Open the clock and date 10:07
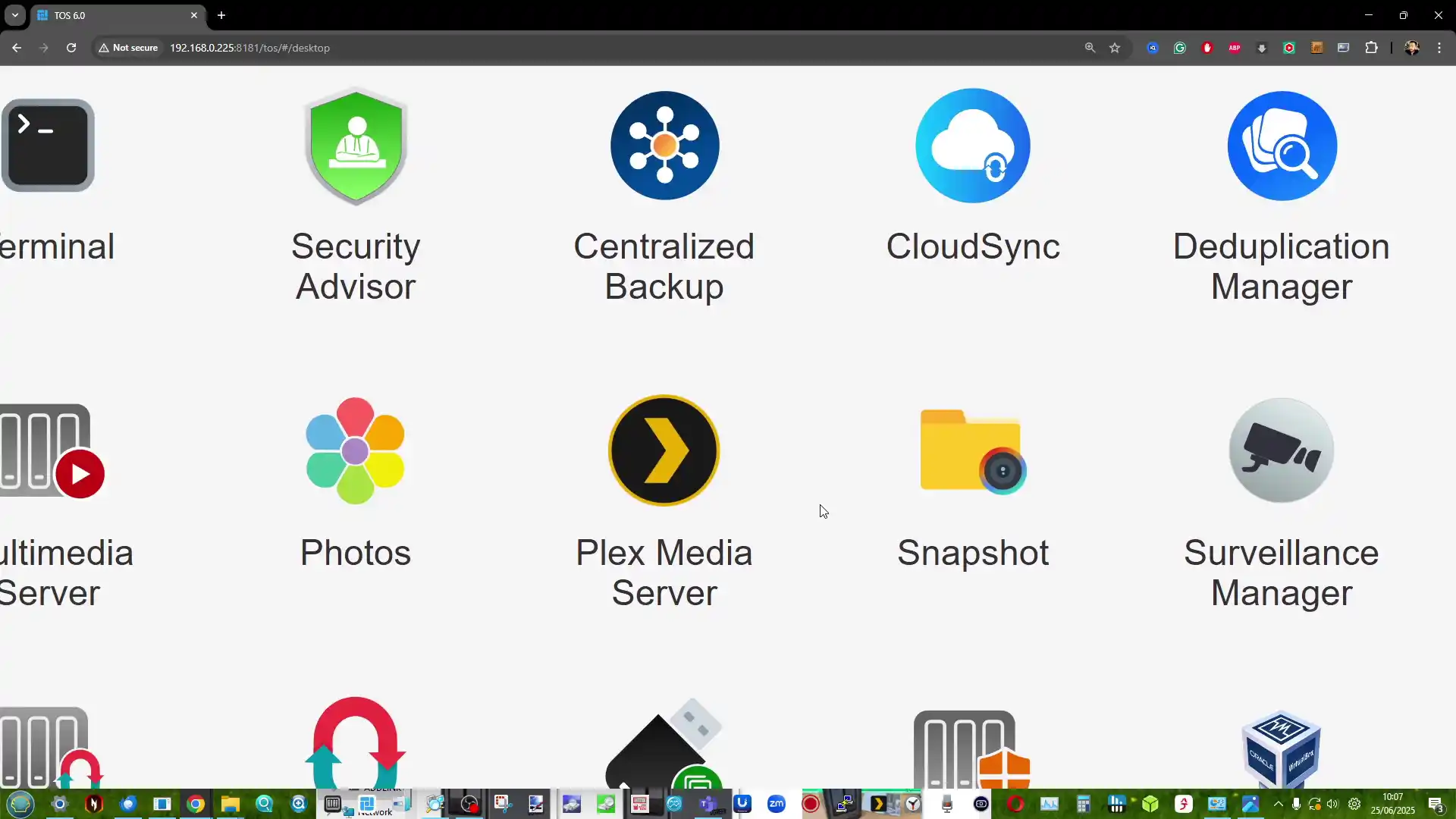 [1392, 804]
